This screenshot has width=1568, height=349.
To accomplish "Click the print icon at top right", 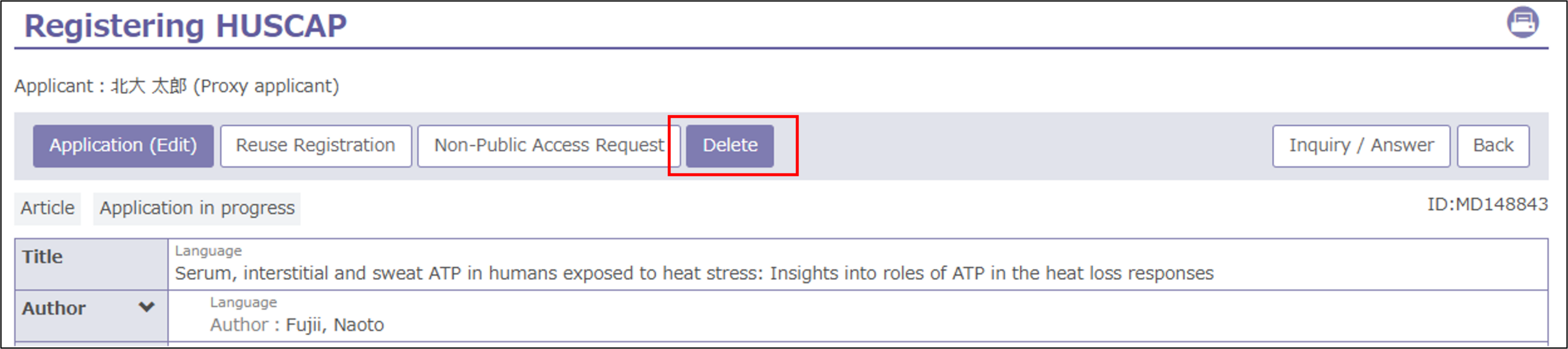I will (x=1523, y=23).
